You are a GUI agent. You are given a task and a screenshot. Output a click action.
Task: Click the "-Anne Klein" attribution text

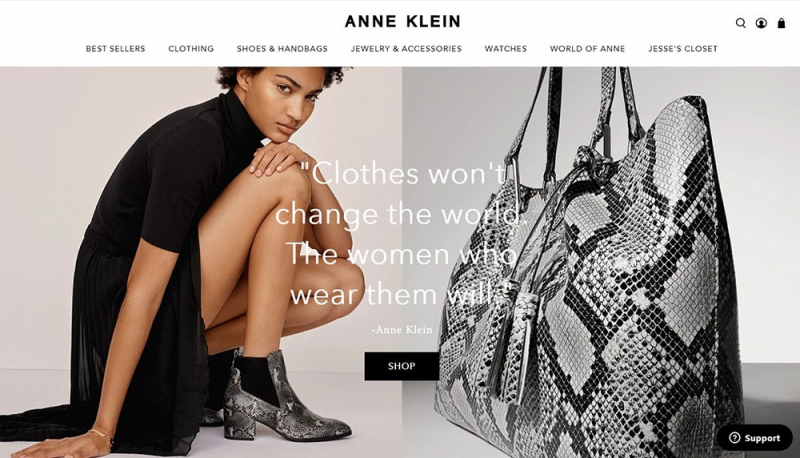402,329
